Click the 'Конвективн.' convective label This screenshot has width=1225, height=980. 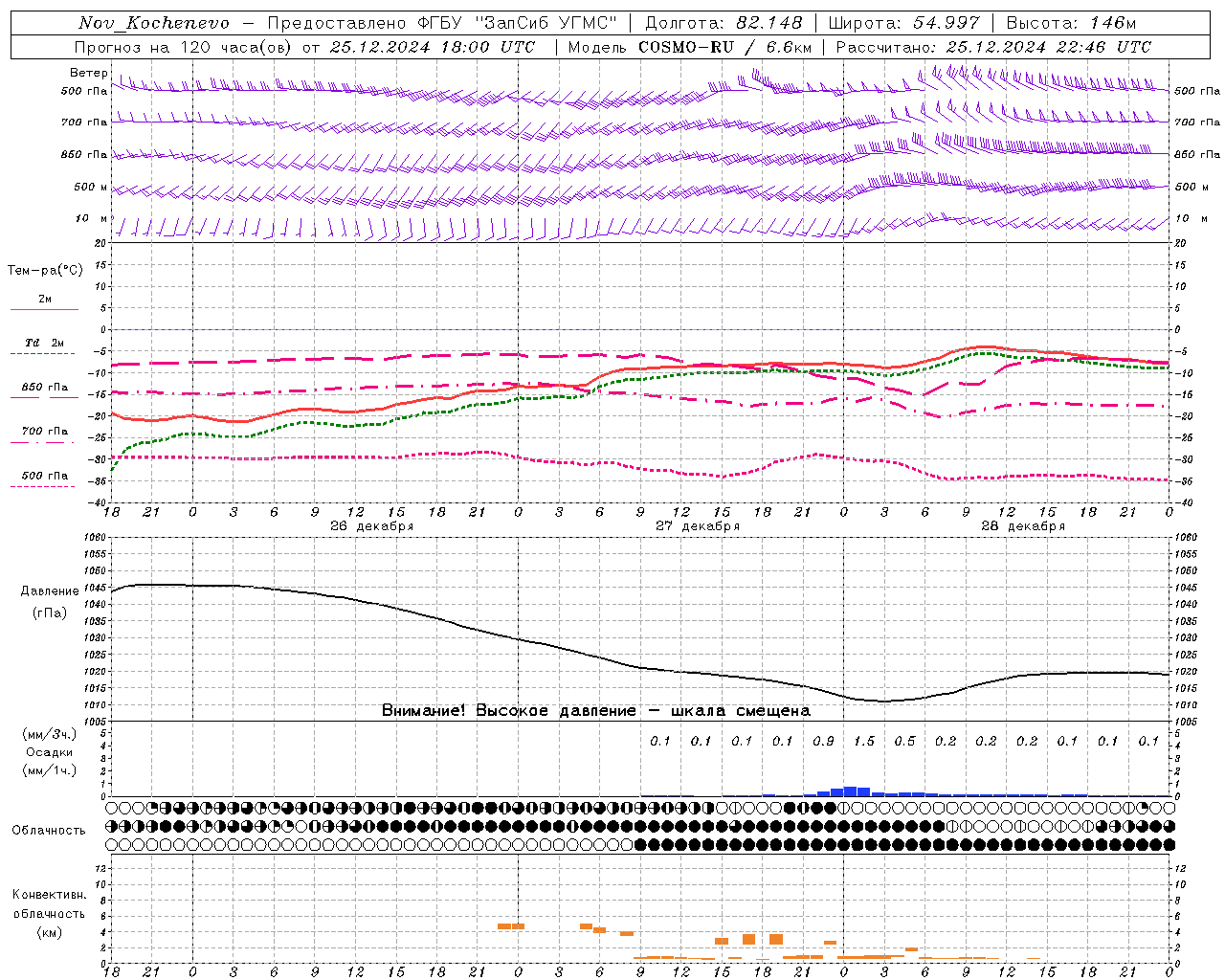pyautogui.click(x=50, y=895)
